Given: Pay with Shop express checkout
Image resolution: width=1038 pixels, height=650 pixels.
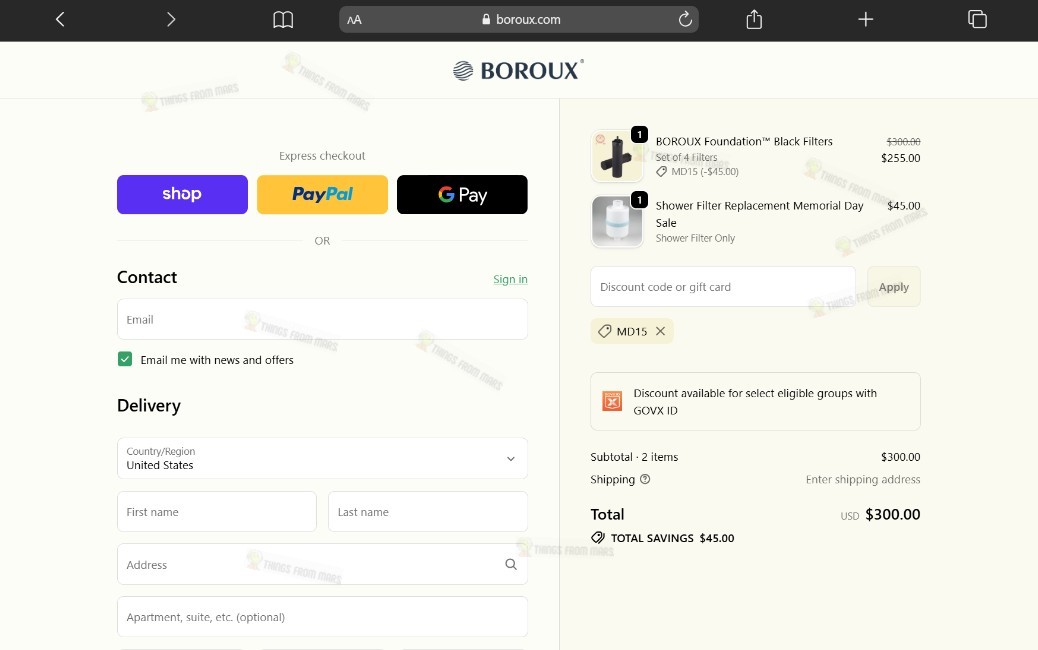Looking at the screenshot, I should pos(183,195).
